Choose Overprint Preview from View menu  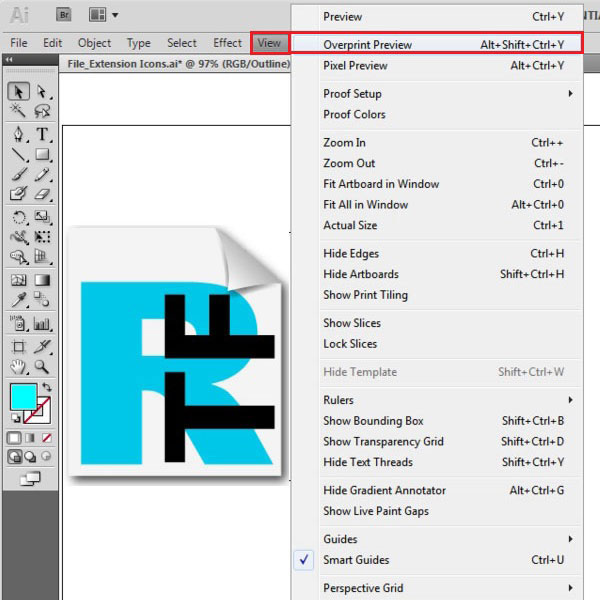[x=437, y=44]
